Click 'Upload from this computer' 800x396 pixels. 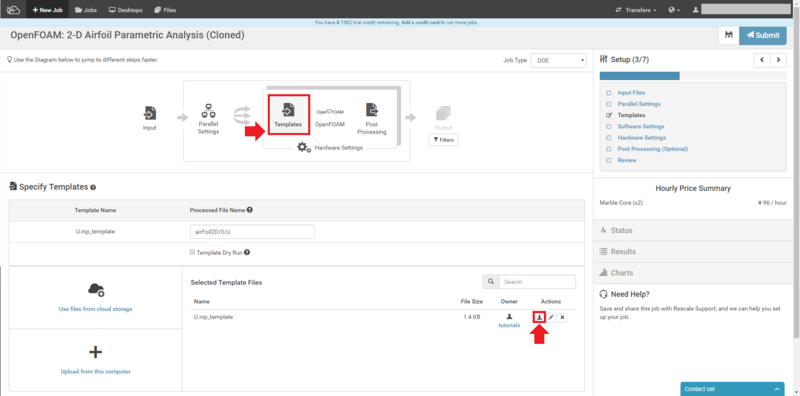tap(95, 372)
